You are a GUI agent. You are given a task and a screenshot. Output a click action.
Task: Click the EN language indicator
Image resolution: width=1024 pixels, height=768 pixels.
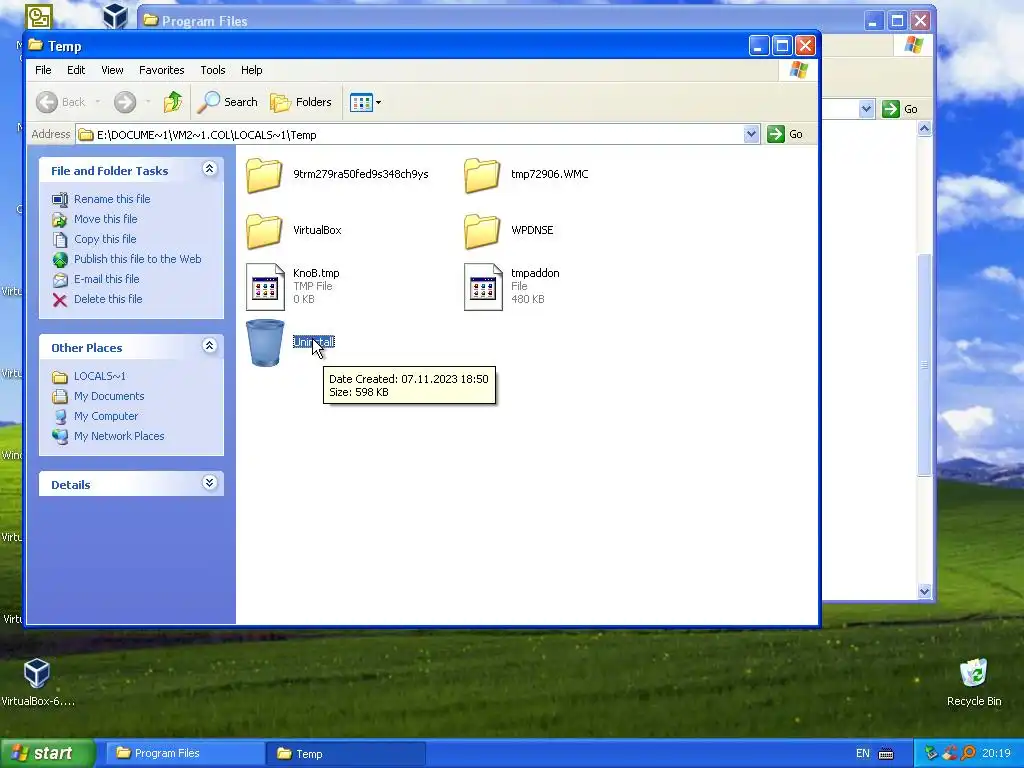coord(863,754)
